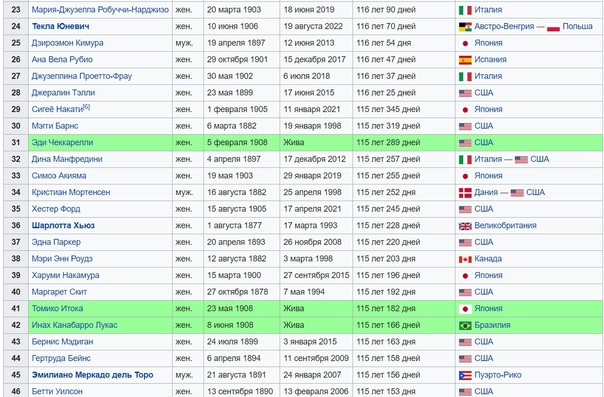
Task: Open Бразилия country link
Action: [x=492, y=325]
